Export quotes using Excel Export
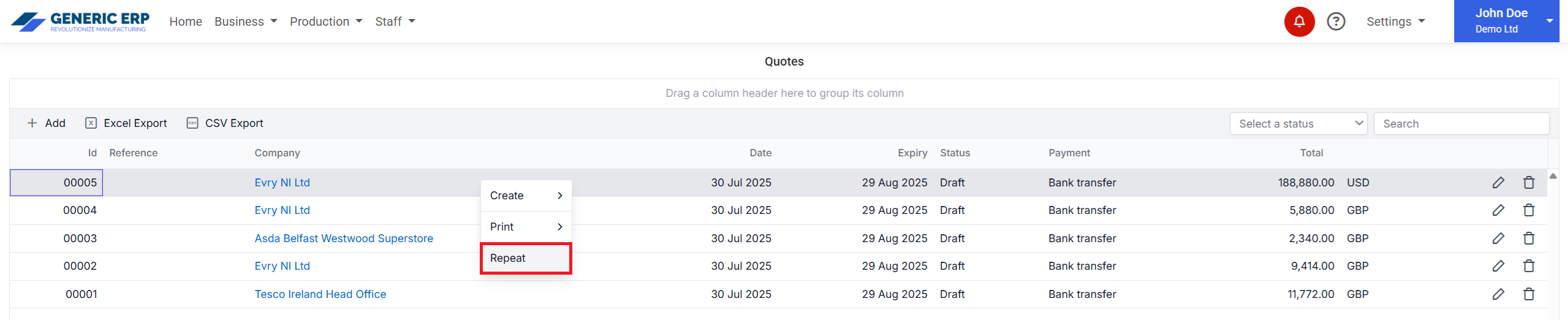The image size is (1568, 320). (126, 123)
